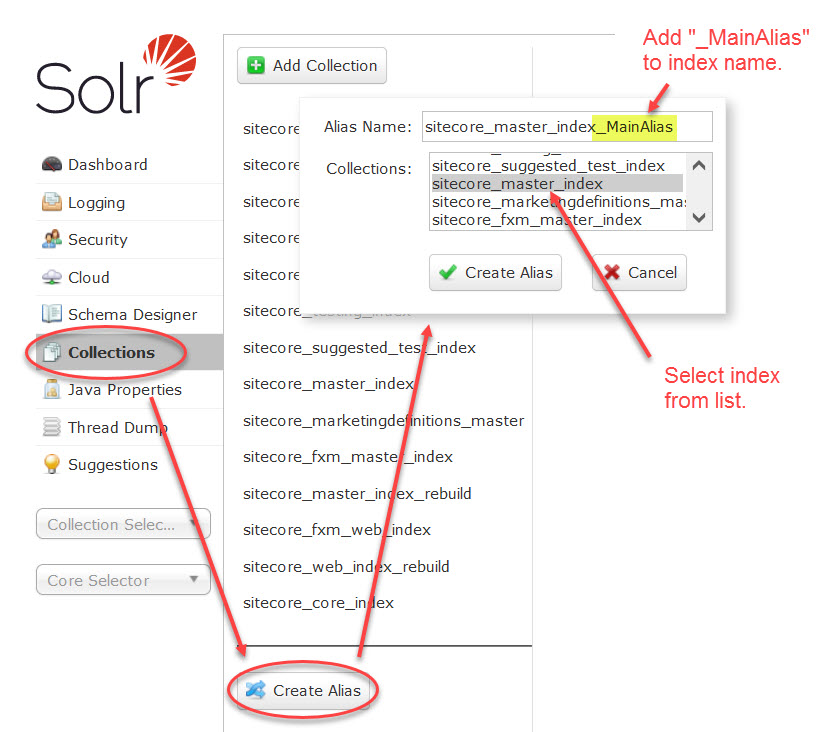Click the Collections documents icon
This screenshot has height=732, width=833.
point(52,352)
